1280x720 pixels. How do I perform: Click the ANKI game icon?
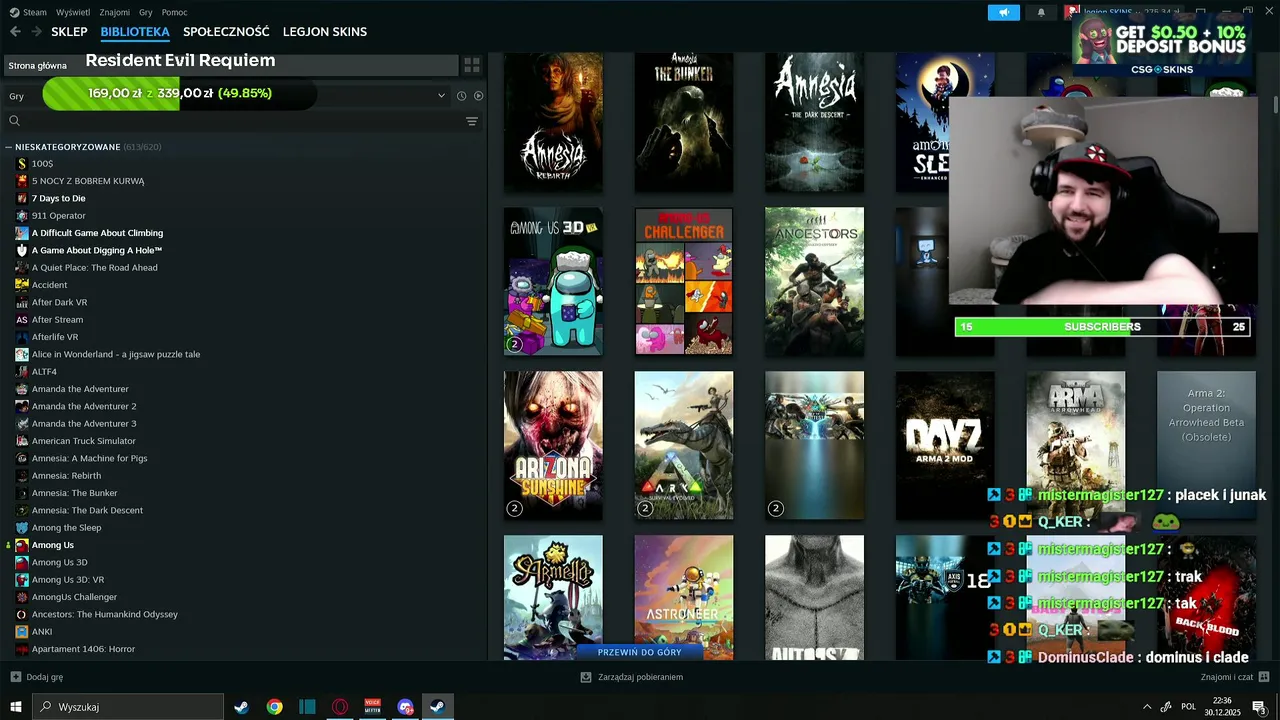[22, 632]
